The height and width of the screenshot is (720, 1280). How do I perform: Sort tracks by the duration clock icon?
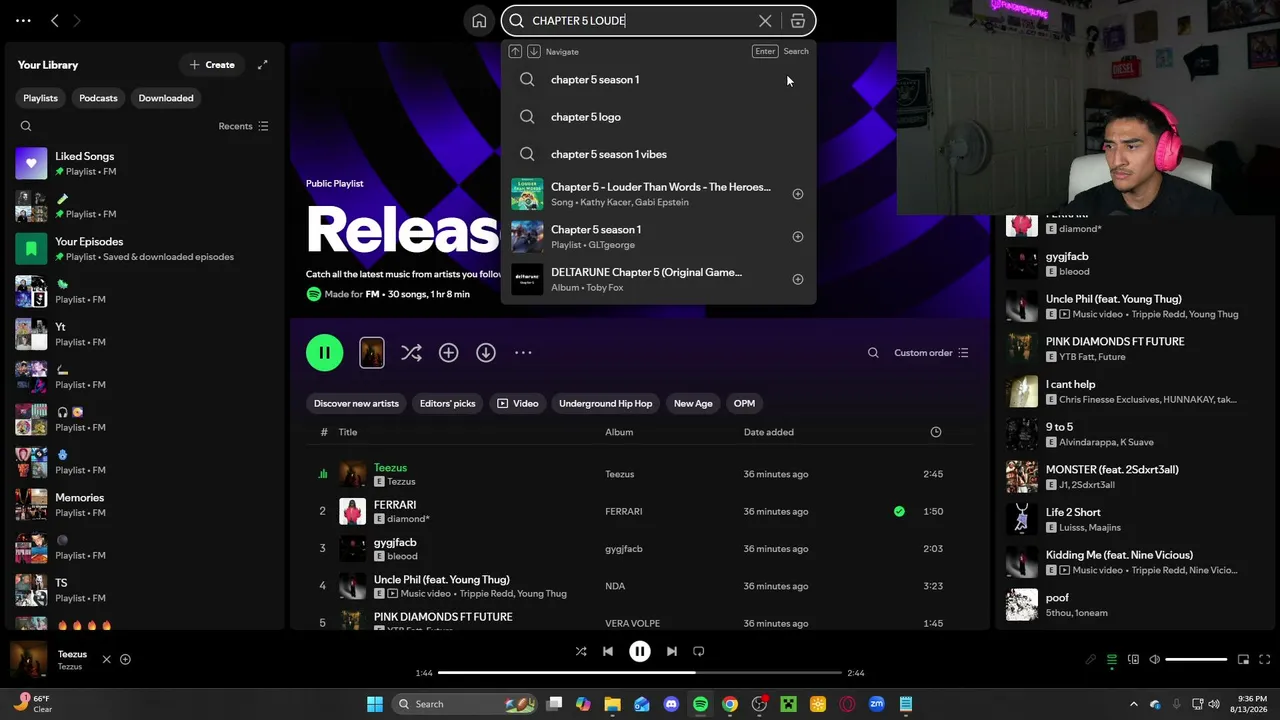(936, 432)
